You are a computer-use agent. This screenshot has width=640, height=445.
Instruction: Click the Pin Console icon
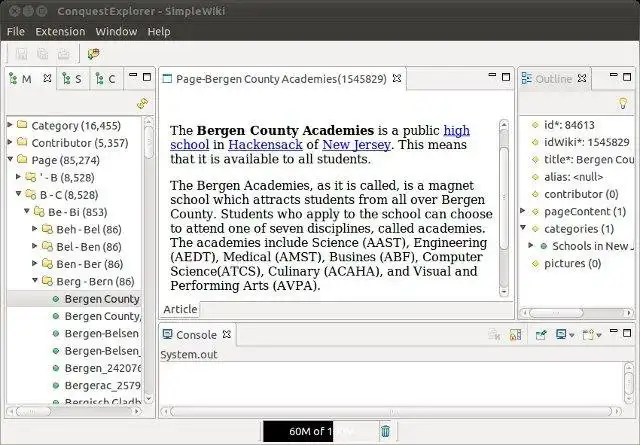pyautogui.click(x=541, y=335)
